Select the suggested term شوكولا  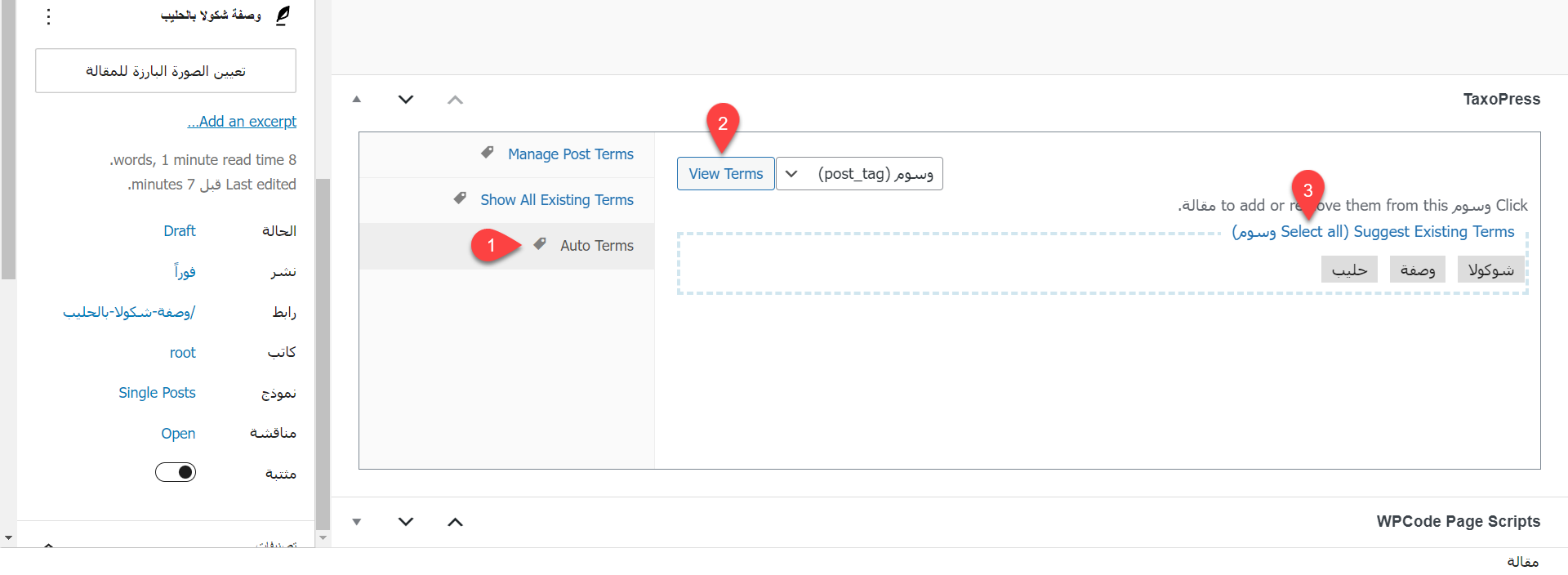tap(1490, 270)
